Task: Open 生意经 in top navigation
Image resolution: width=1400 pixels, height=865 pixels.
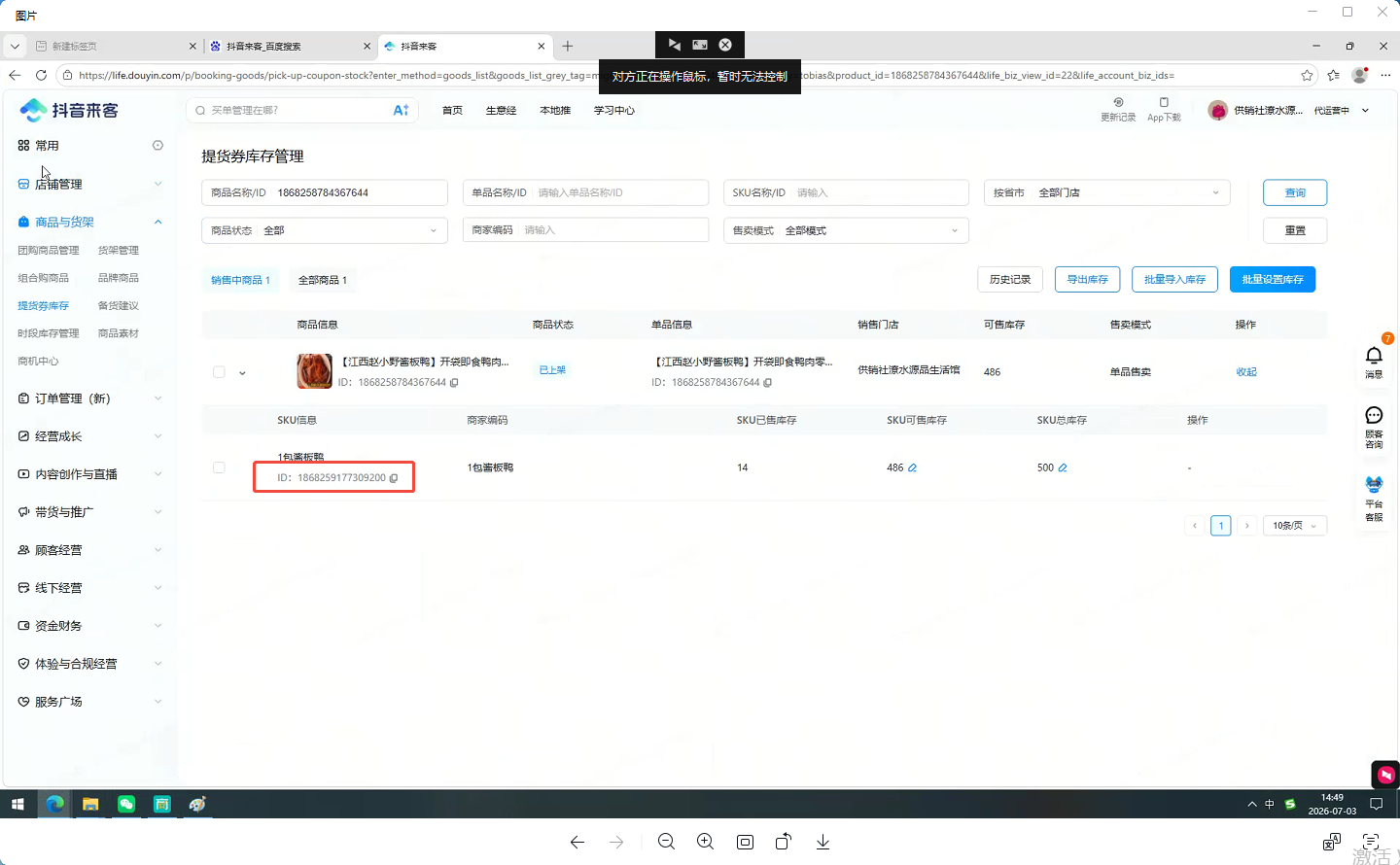Action: [501, 111]
